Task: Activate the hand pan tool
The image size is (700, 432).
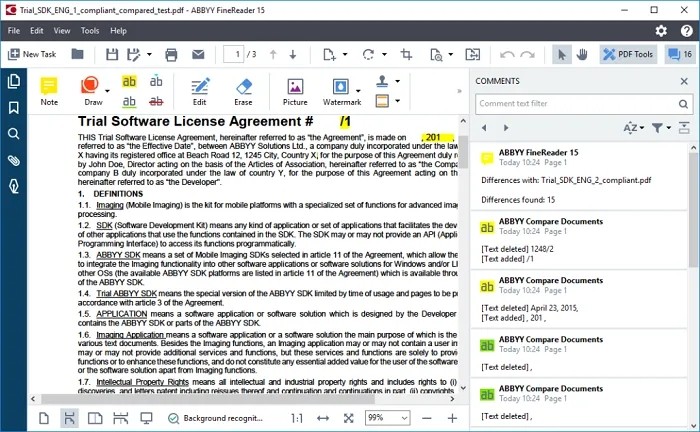Action: tap(582, 54)
